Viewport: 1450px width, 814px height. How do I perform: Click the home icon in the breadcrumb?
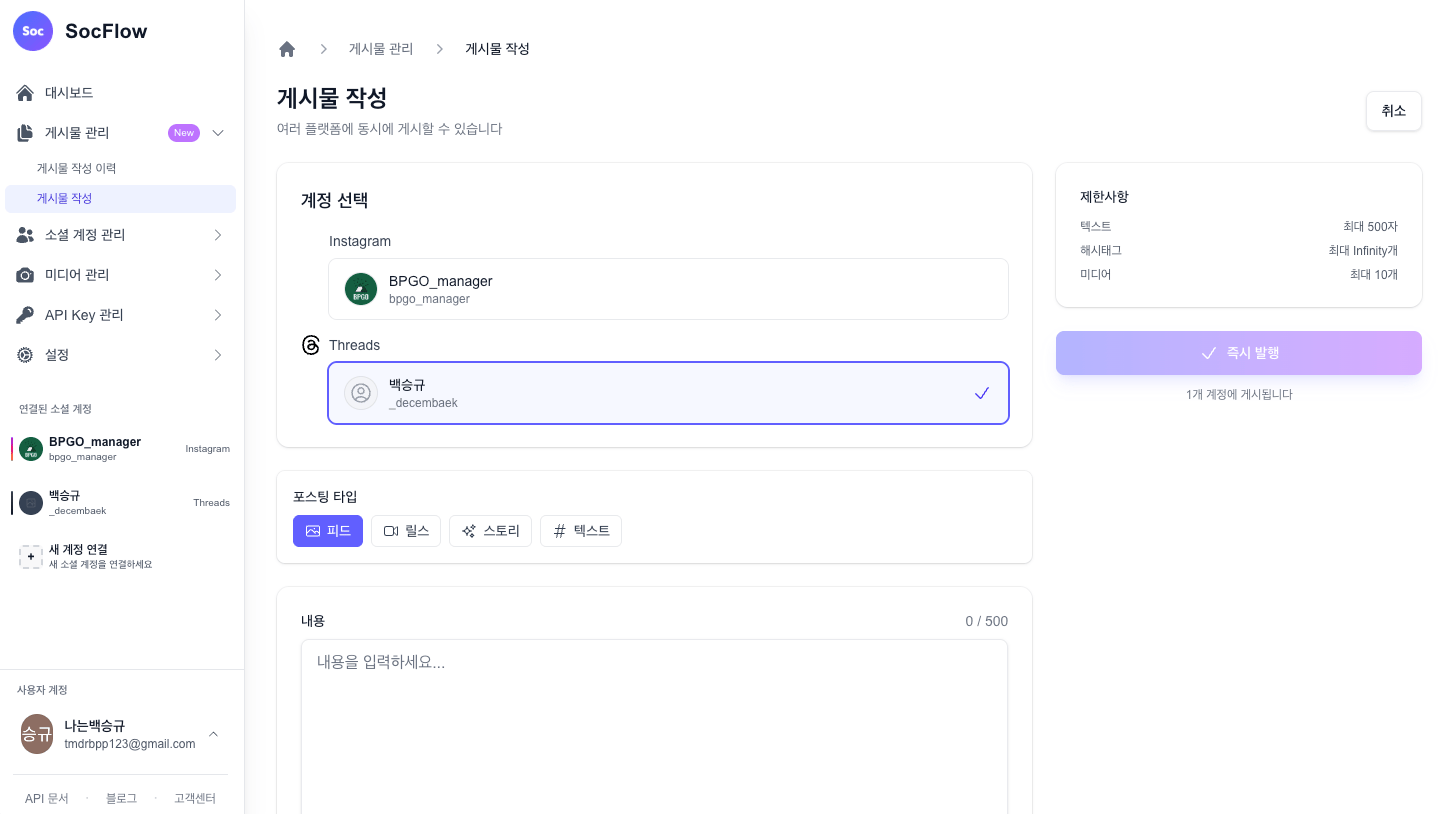pos(287,48)
